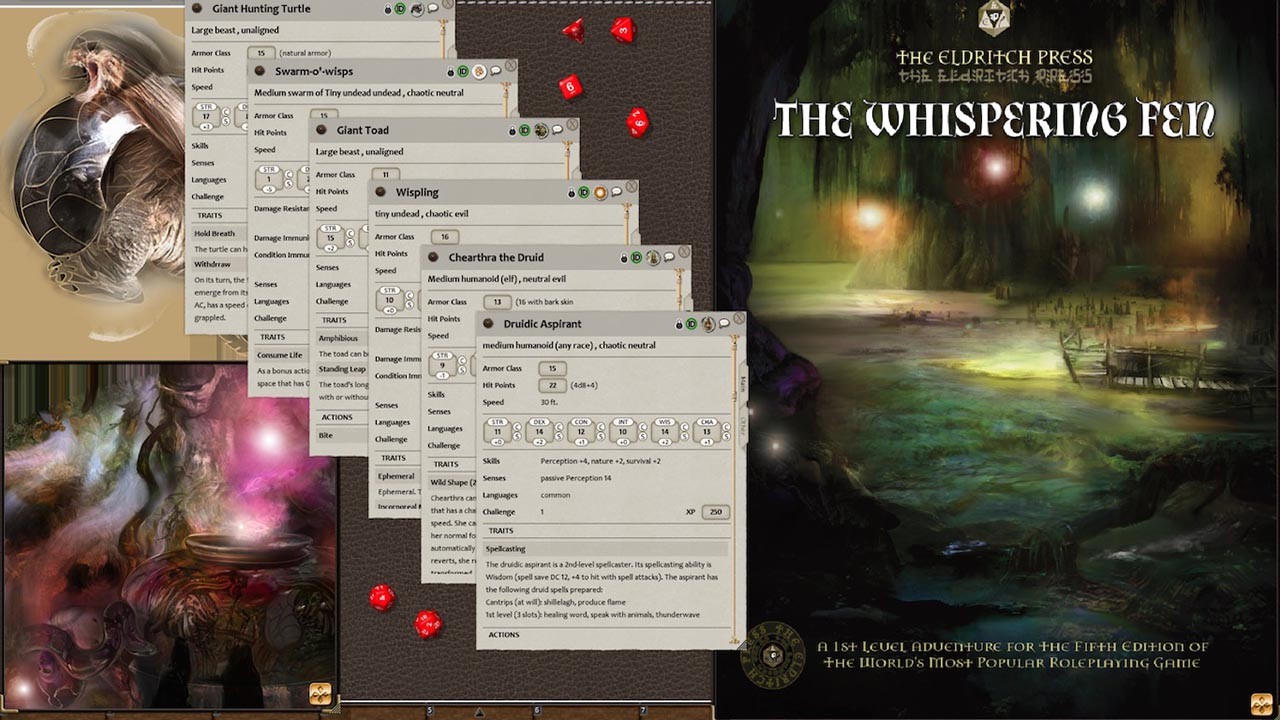
Task: Switch to Main tab on Druidic Aspirant
Action: point(743,385)
